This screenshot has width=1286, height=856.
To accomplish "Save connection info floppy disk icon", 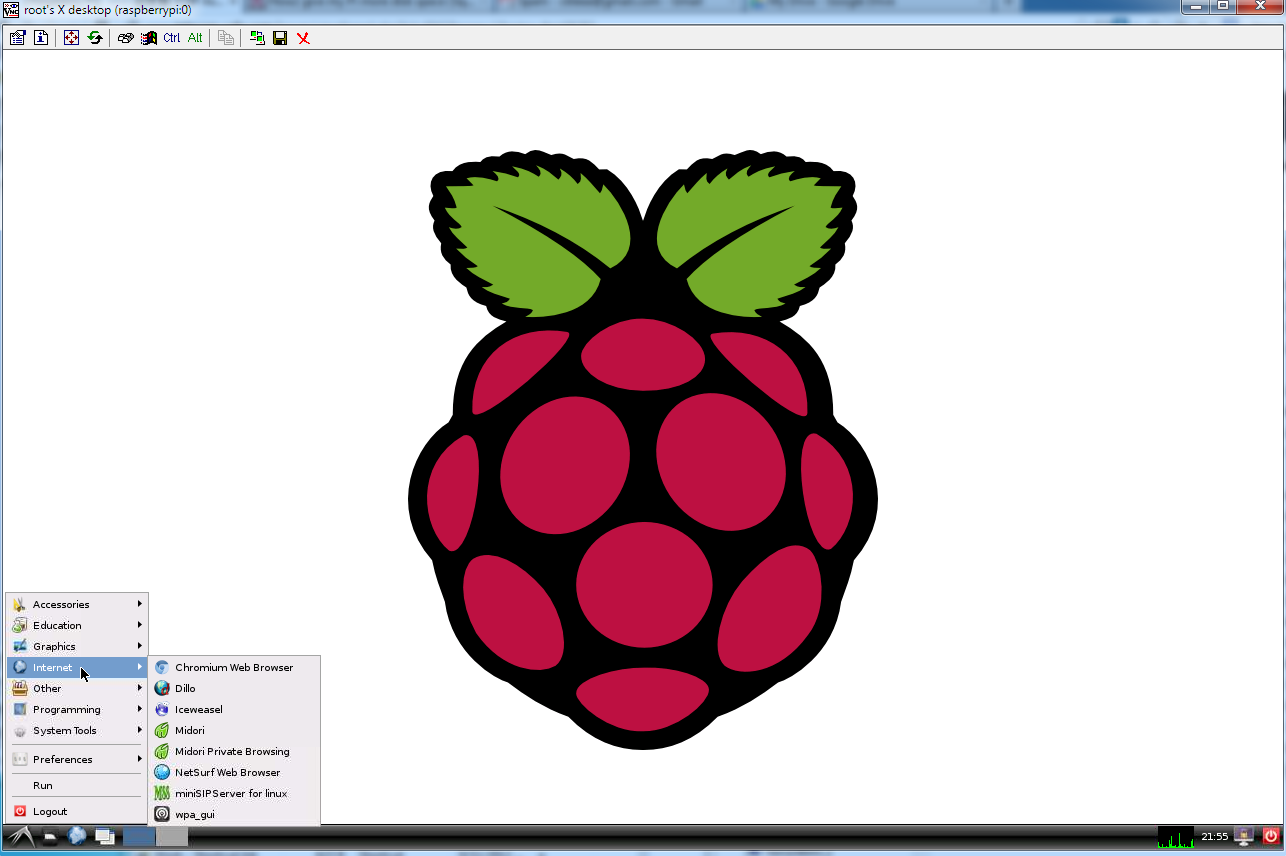I will tap(280, 38).
